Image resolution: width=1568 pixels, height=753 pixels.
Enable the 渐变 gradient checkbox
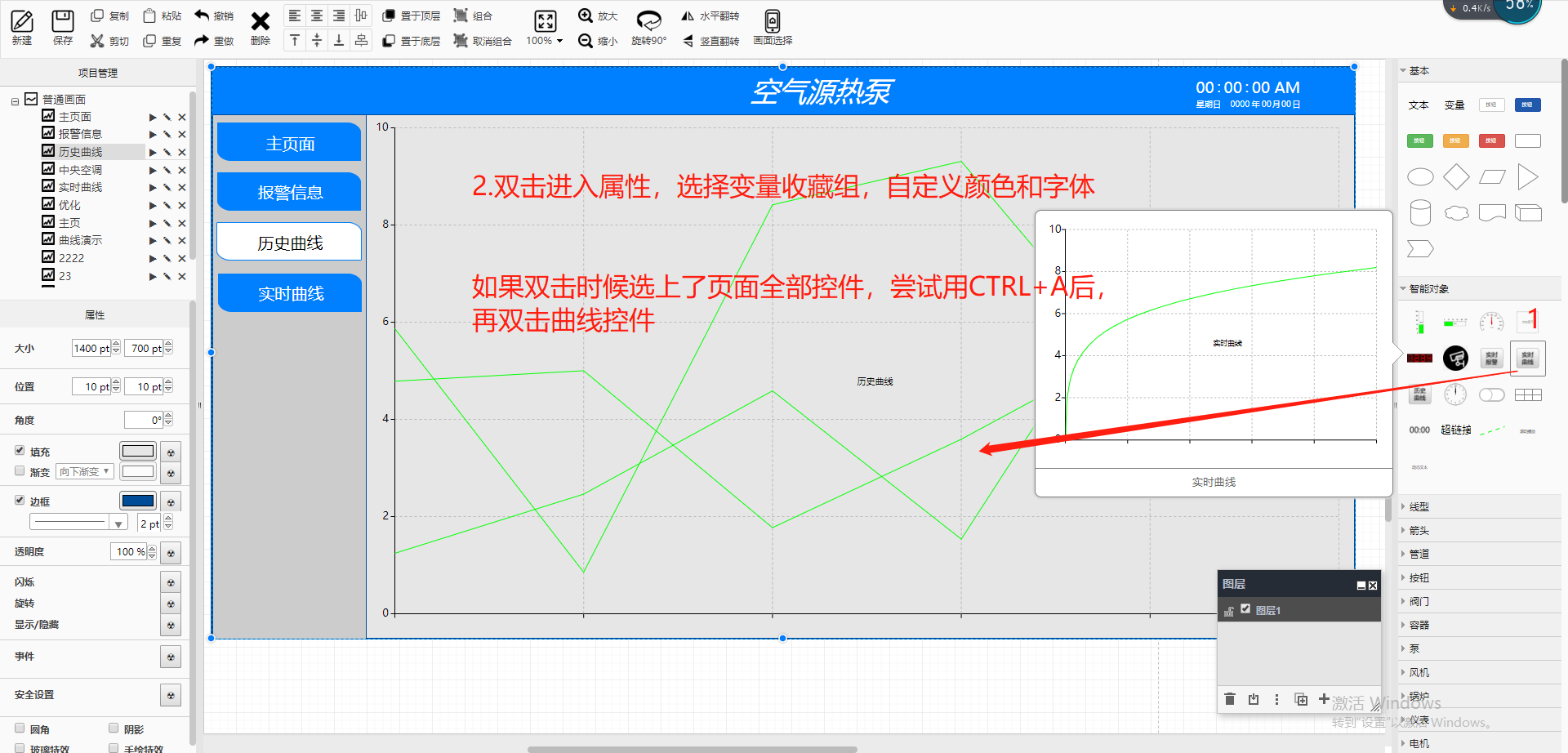(x=20, y=470)
